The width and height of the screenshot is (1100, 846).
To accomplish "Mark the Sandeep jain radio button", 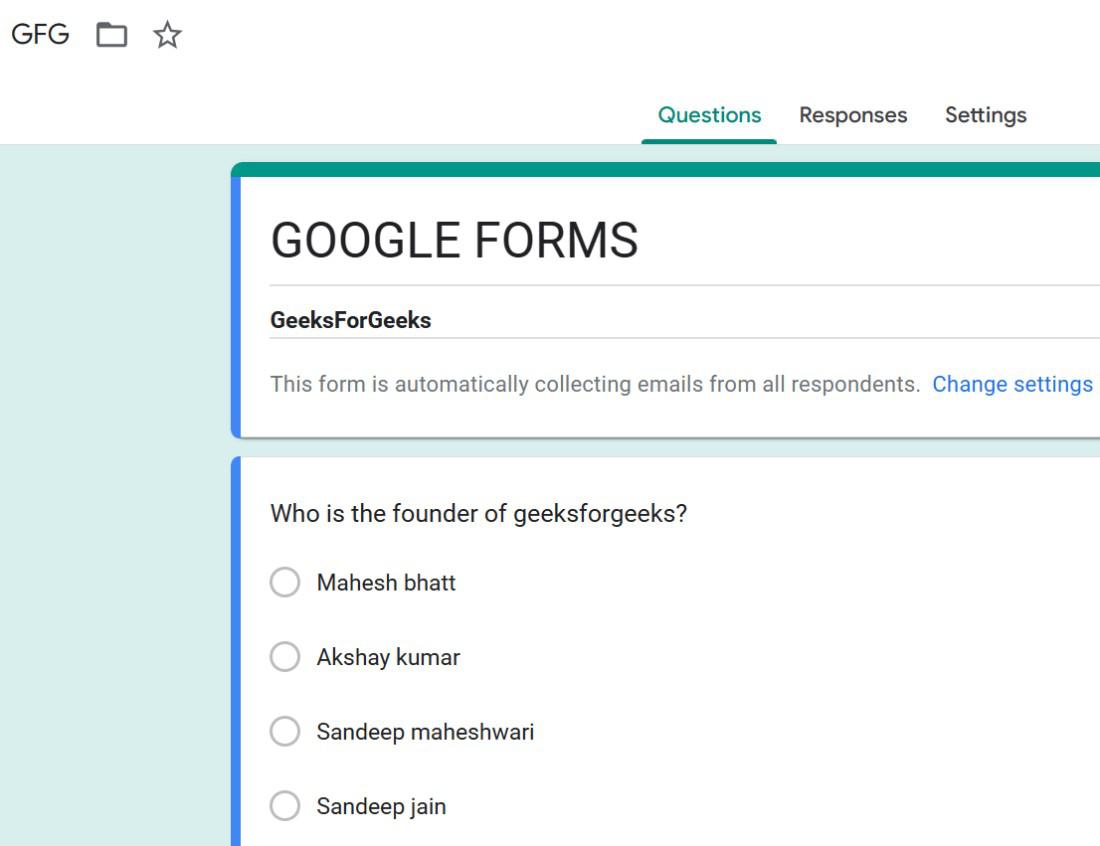I will pyautogui.click(x=285, y=806).
